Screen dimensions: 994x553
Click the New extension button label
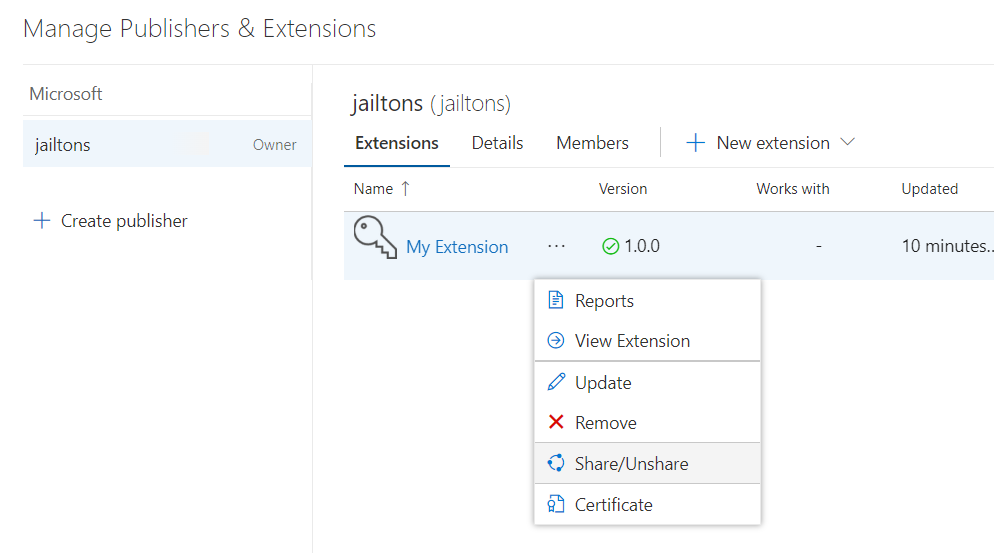pos(773,143)
